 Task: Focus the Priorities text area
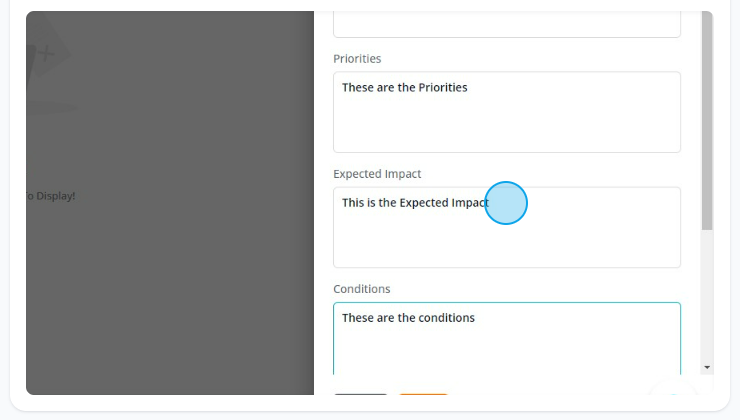click(x=507, y=112)
